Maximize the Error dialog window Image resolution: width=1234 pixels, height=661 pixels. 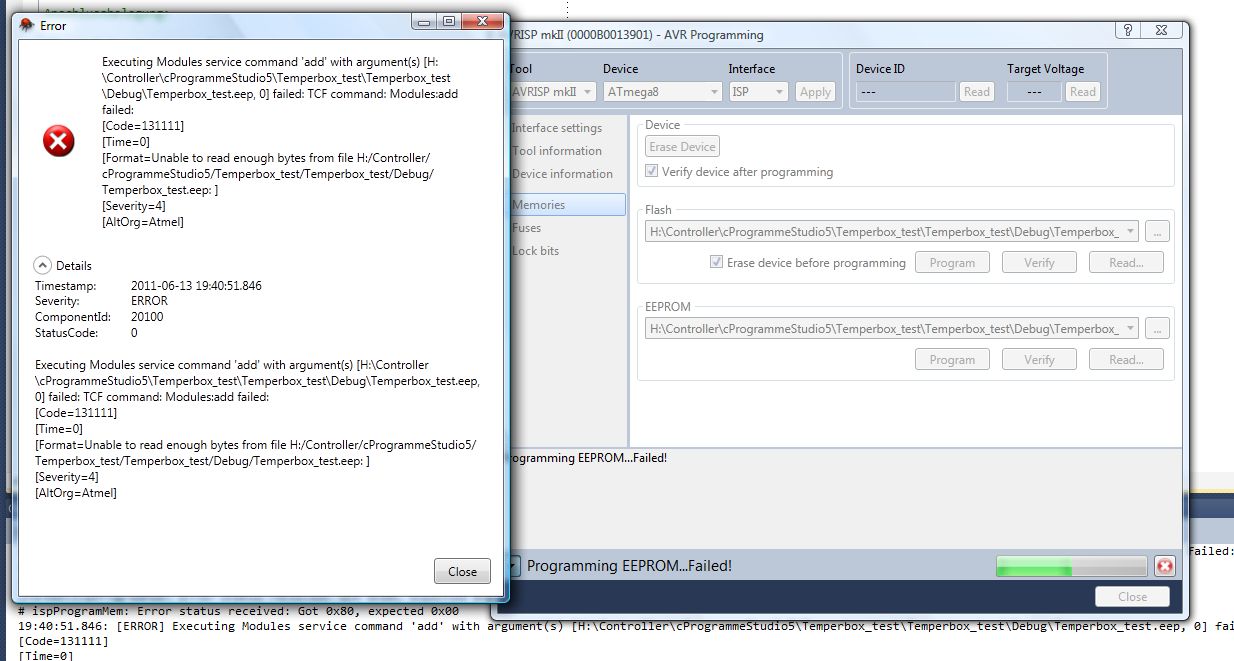point(449,21)
